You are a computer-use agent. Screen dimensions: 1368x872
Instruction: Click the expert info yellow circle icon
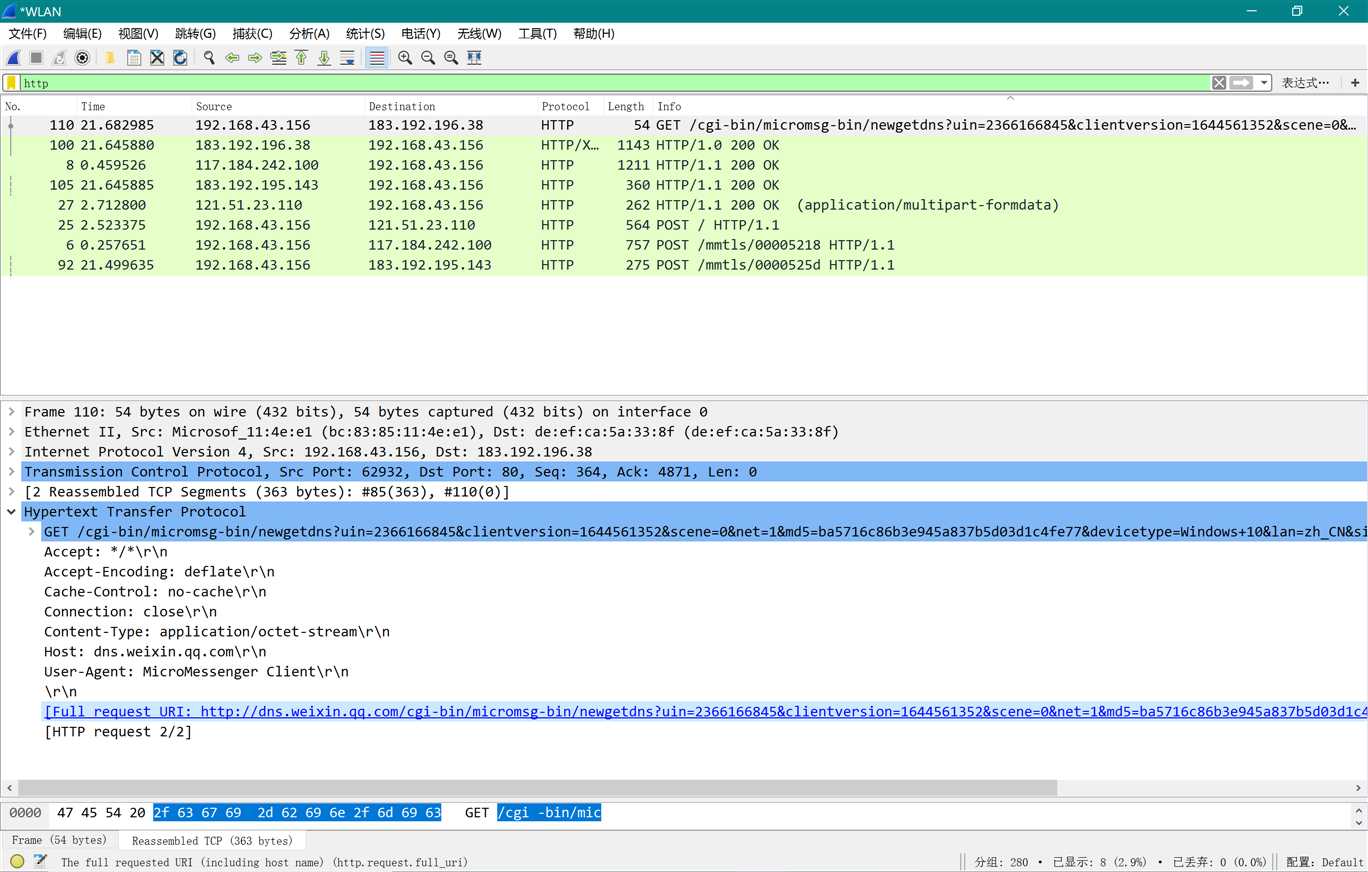tap(17, 861)
